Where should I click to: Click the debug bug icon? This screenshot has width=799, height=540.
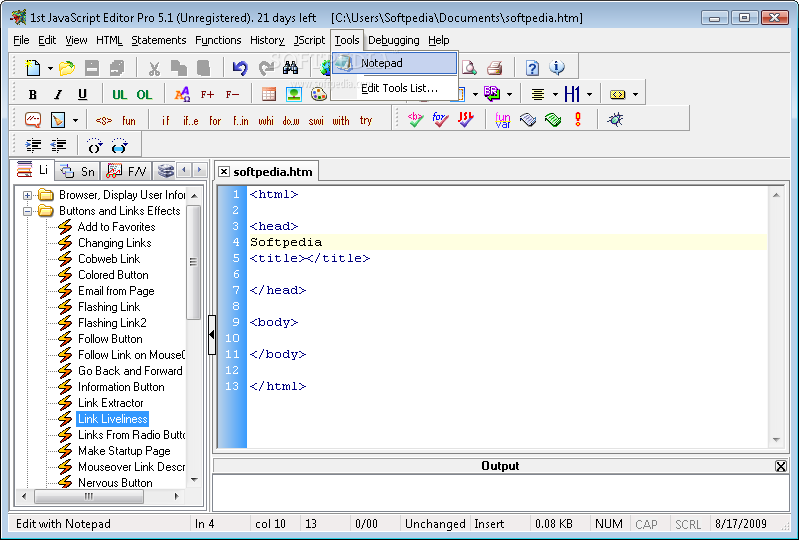[x=615, y=120]
